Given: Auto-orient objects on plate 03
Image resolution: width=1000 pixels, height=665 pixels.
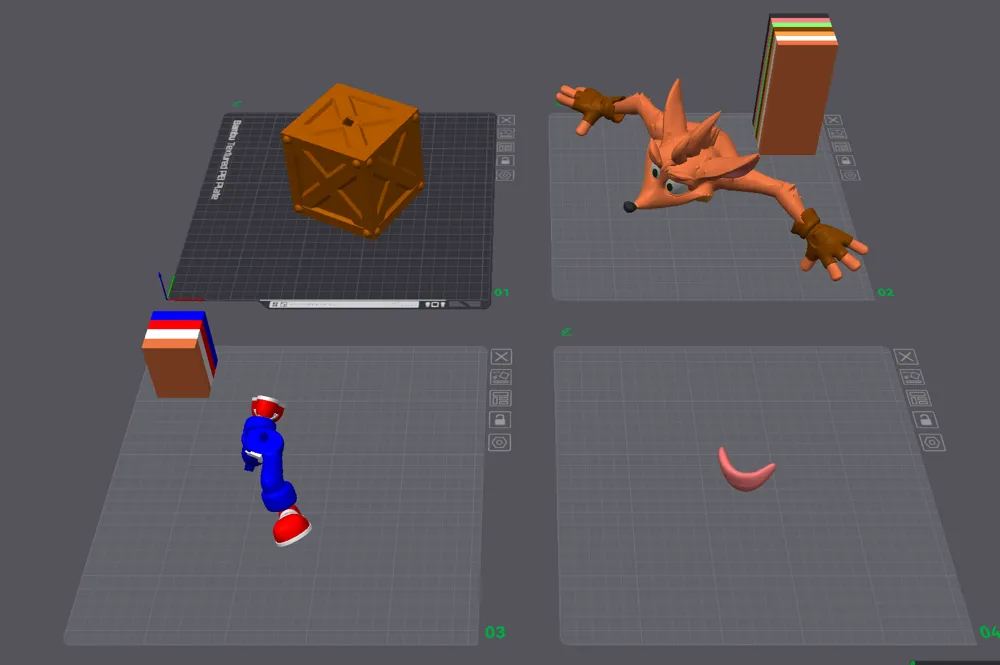Looking at the screenshot, I should tap(501, 377).
